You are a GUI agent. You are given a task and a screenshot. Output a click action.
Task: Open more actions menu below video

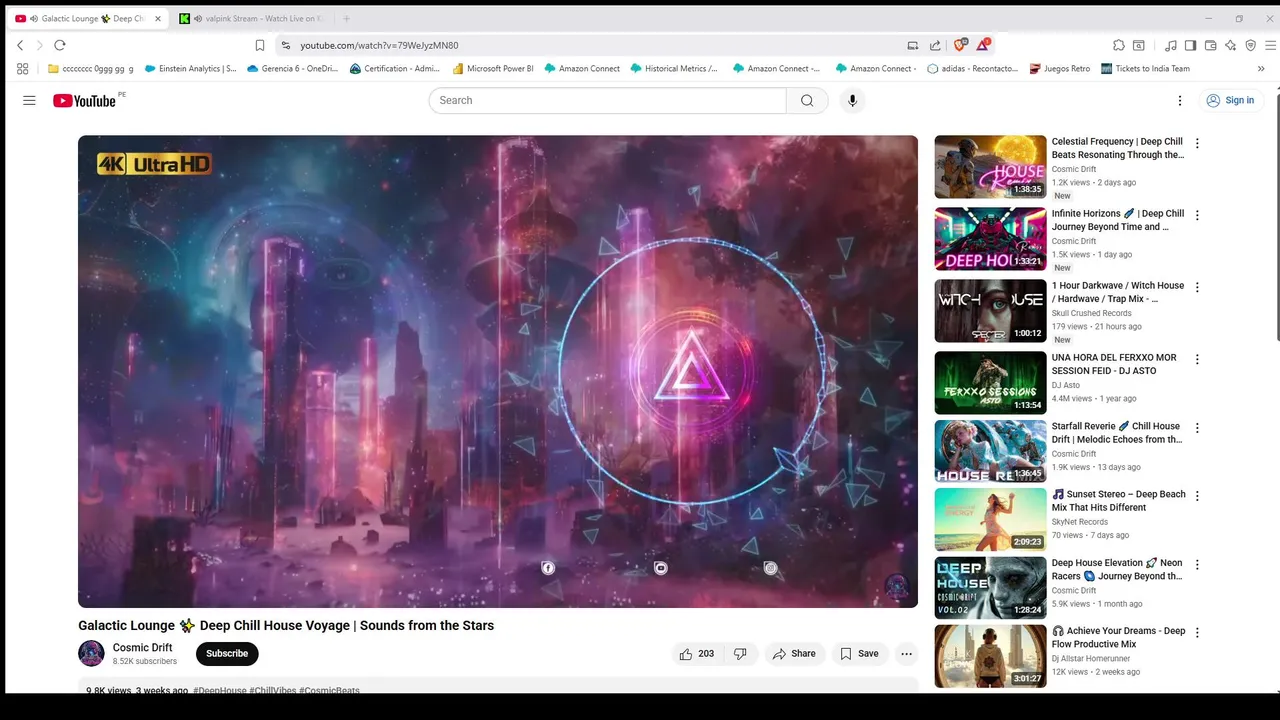(x=906, y=654)
